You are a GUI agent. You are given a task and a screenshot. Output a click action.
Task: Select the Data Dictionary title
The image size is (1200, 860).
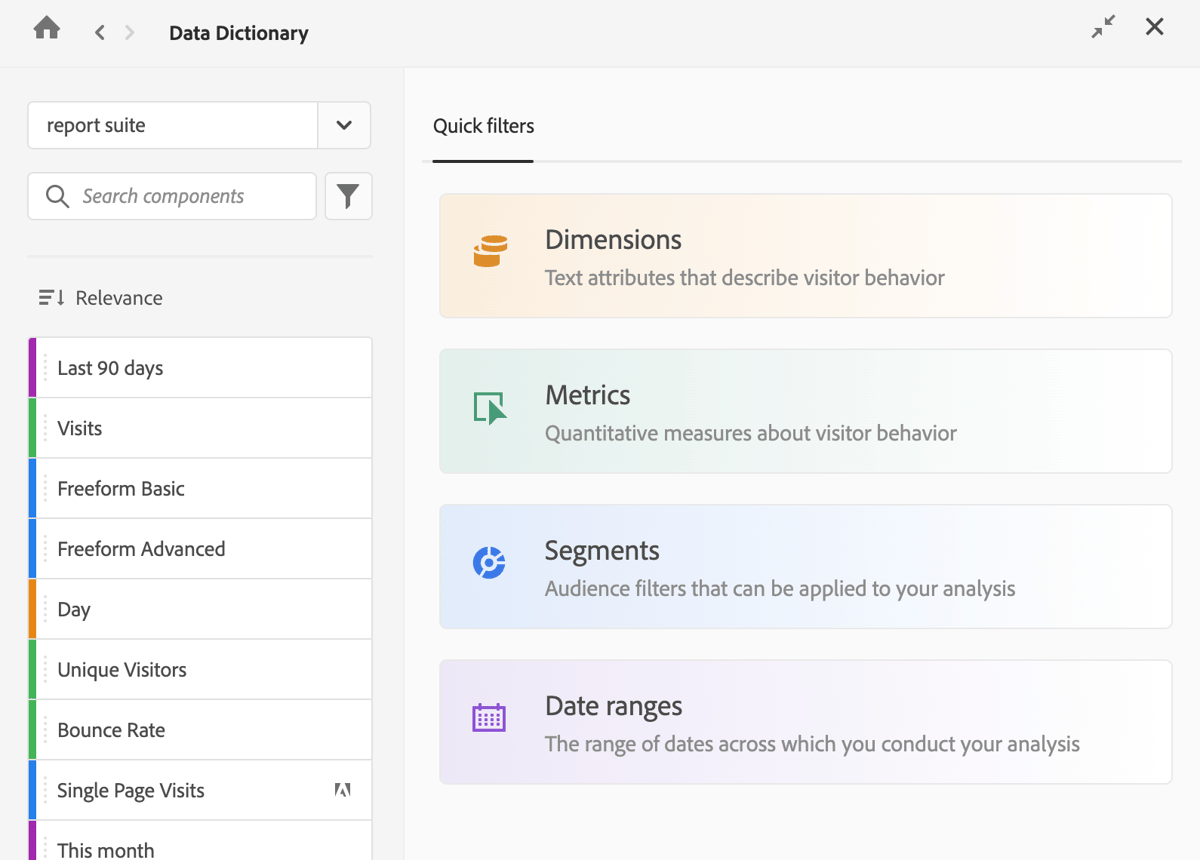[238, 32]
